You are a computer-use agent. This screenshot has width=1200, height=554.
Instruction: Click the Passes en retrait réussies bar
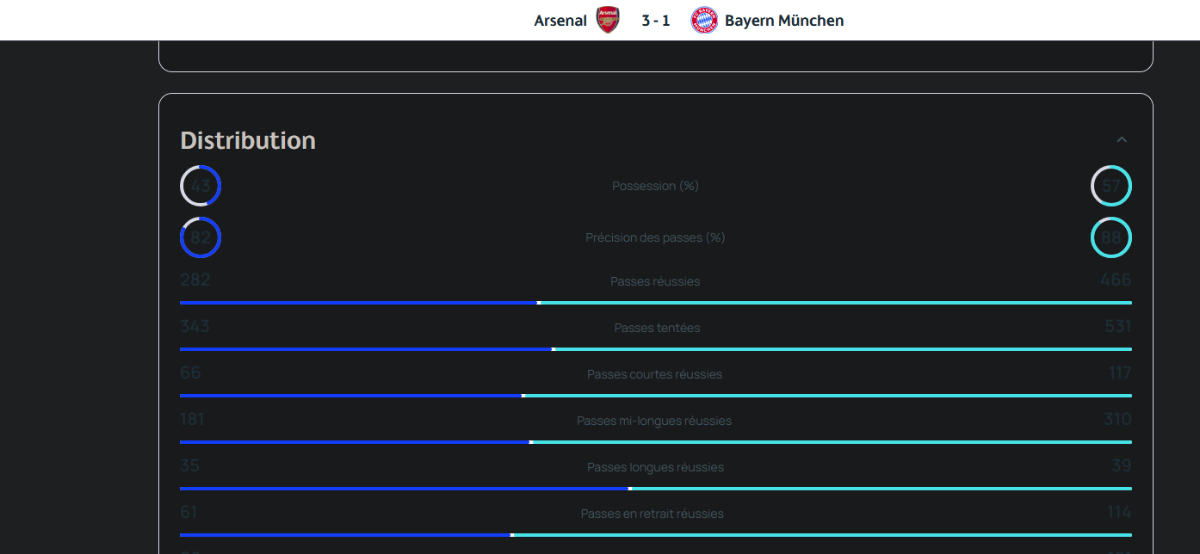[x=656, y=535]
